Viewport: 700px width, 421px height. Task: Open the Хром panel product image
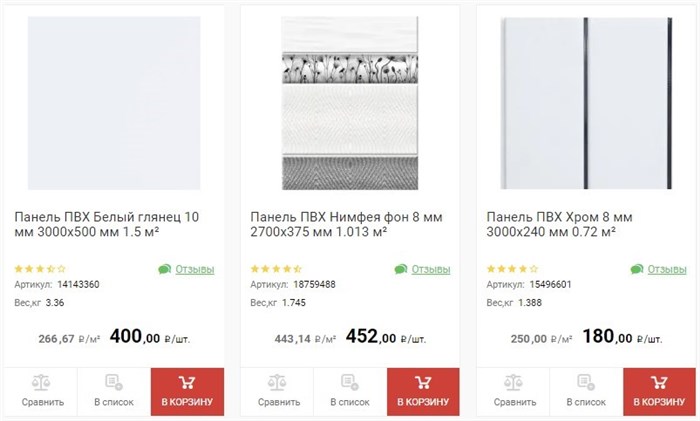click(x=586, y=103)
